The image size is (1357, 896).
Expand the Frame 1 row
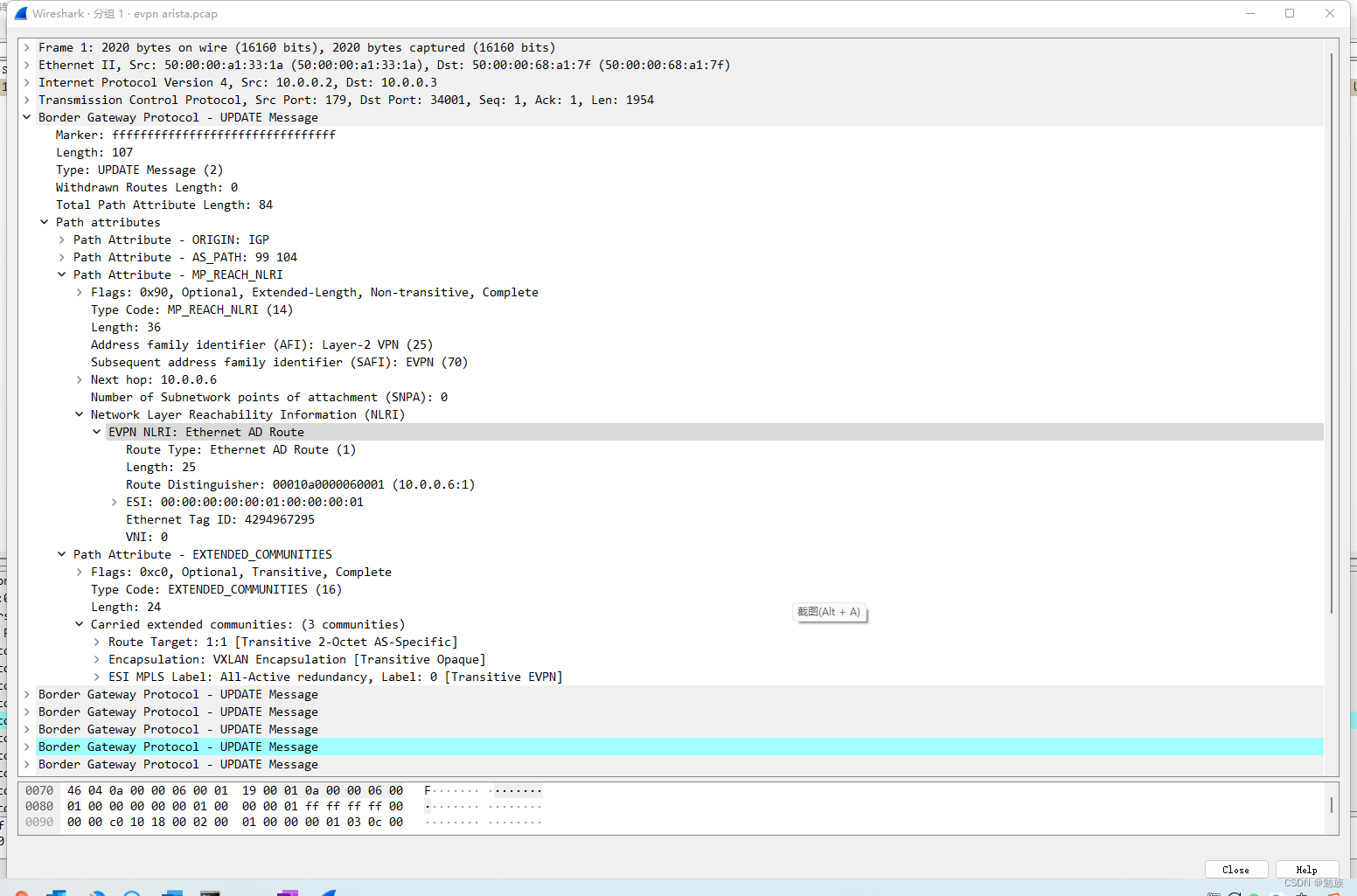[27, 47]
